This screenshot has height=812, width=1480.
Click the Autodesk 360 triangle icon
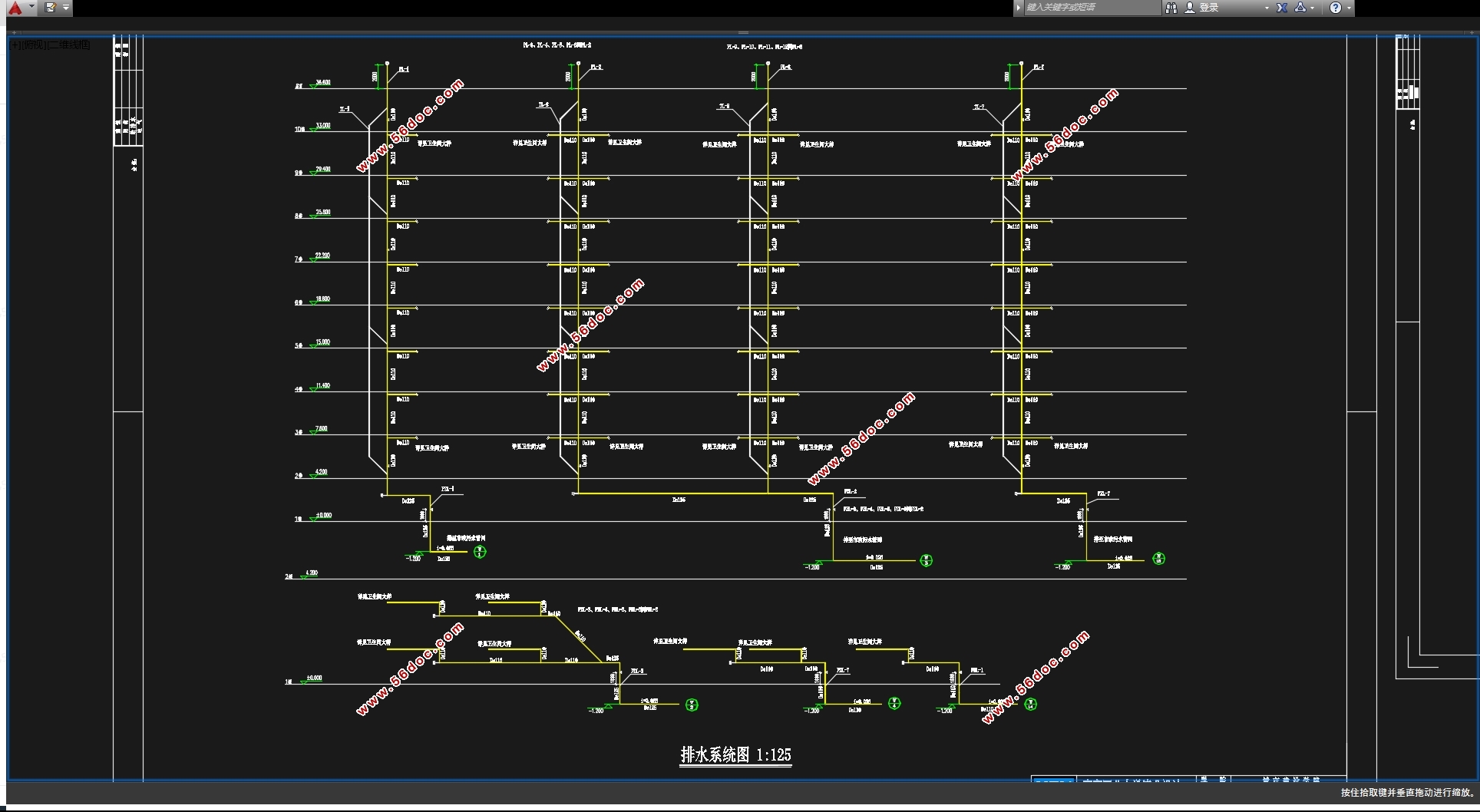click(x=1300, y=8)
